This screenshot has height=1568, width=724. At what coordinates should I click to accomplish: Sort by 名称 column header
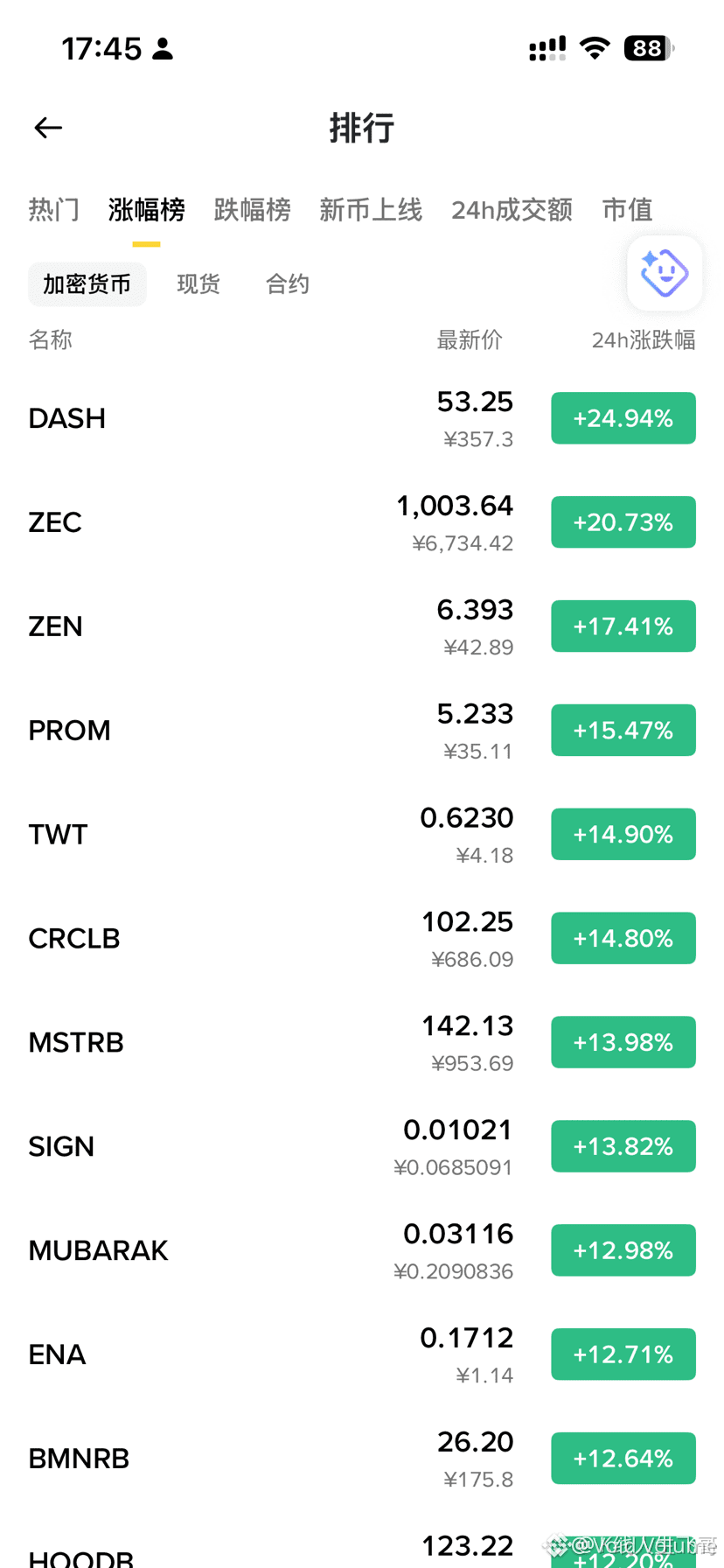coord(50,339)
